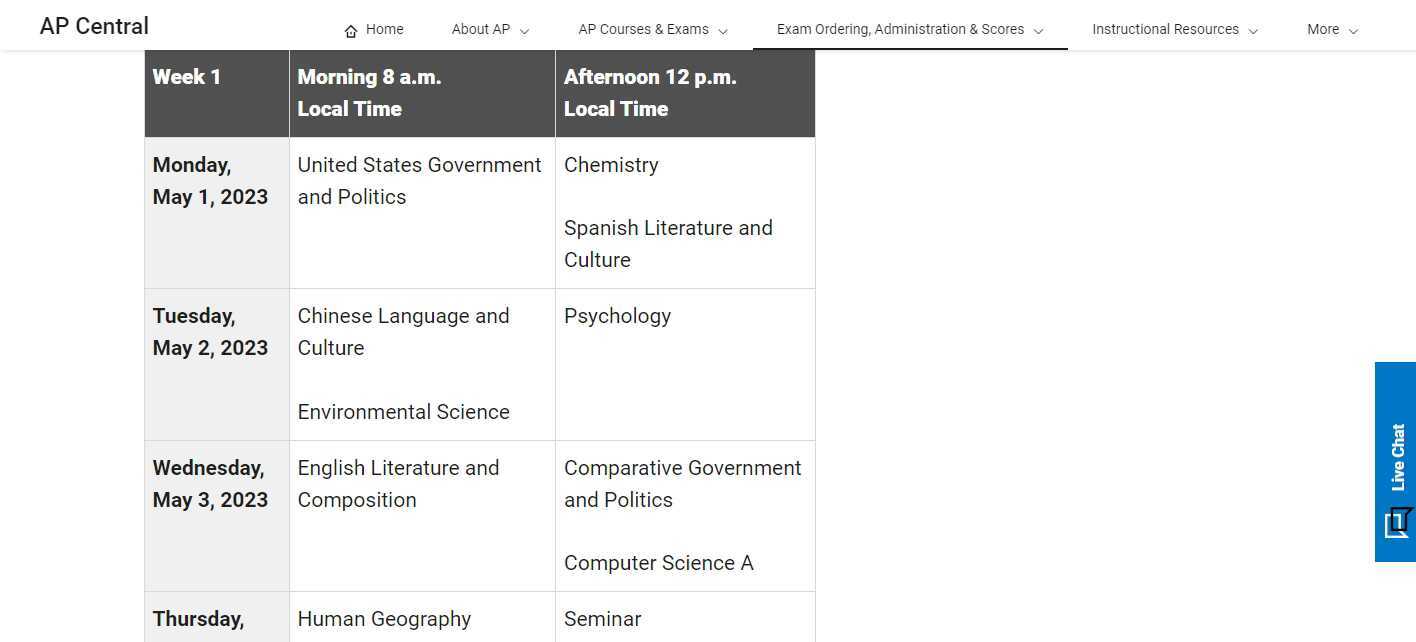Expand the About AP chevron arrow

pyautogui.click(x=525, y=31)
